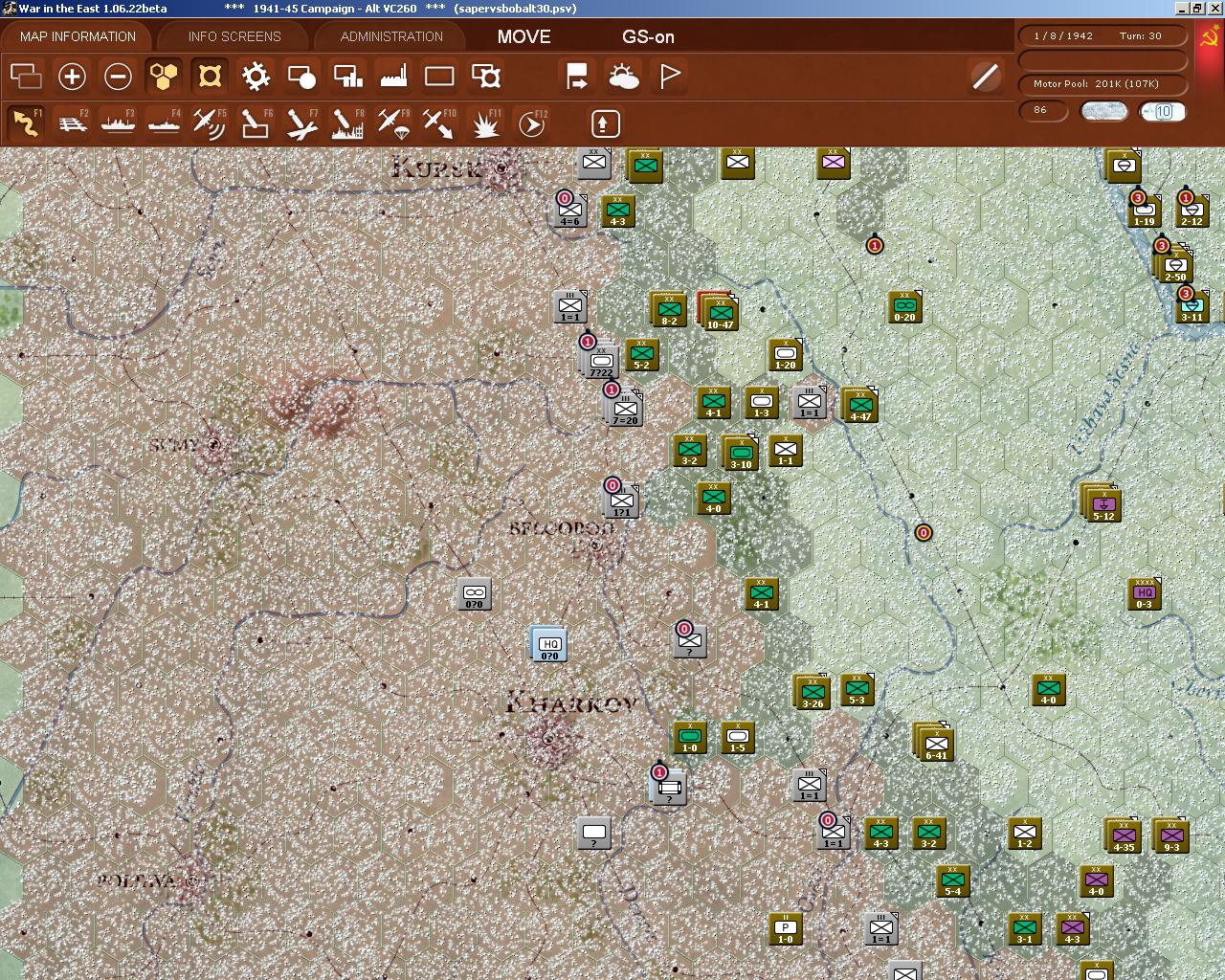Select the P 1-0 unit

785,928
